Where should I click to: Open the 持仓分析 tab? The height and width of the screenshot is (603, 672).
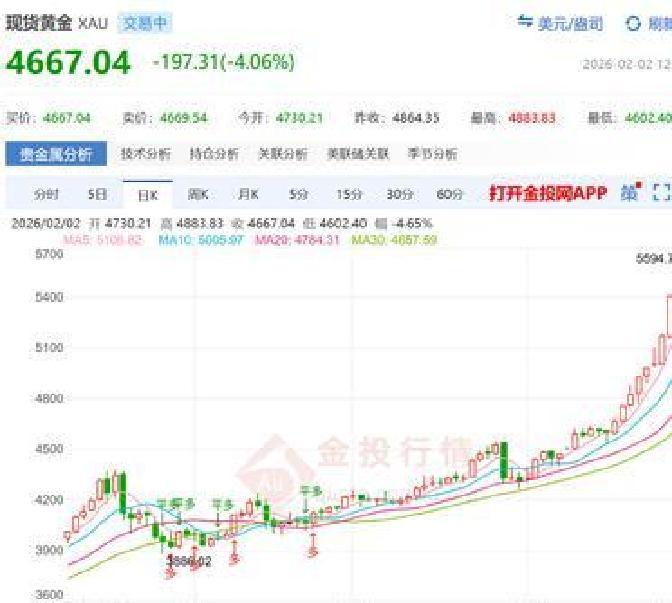[214, 153]
